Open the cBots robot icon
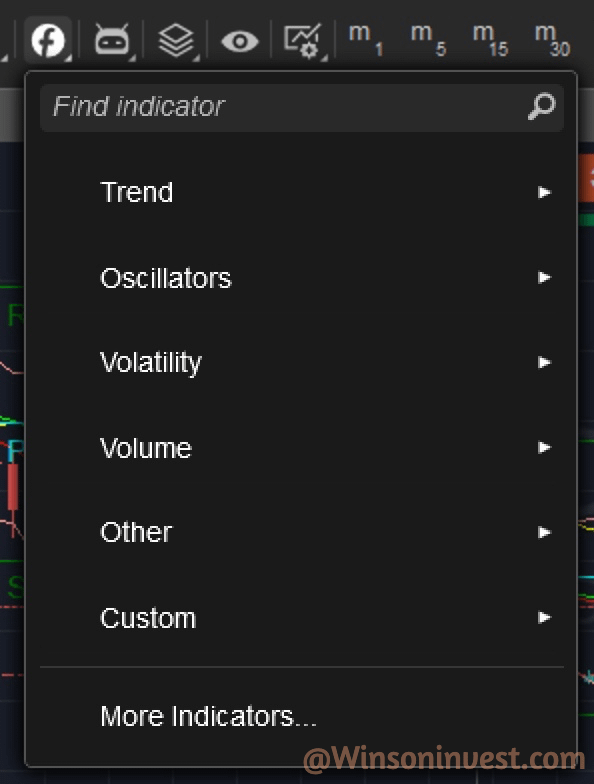Viewport: 594px width, 784px height. pos(112,40)
